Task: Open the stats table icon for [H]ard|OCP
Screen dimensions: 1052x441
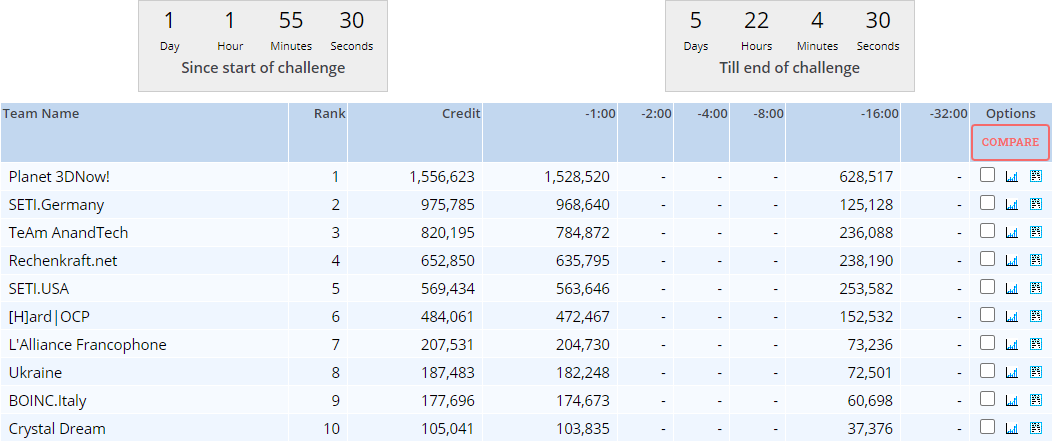Action: (1035, 317)
